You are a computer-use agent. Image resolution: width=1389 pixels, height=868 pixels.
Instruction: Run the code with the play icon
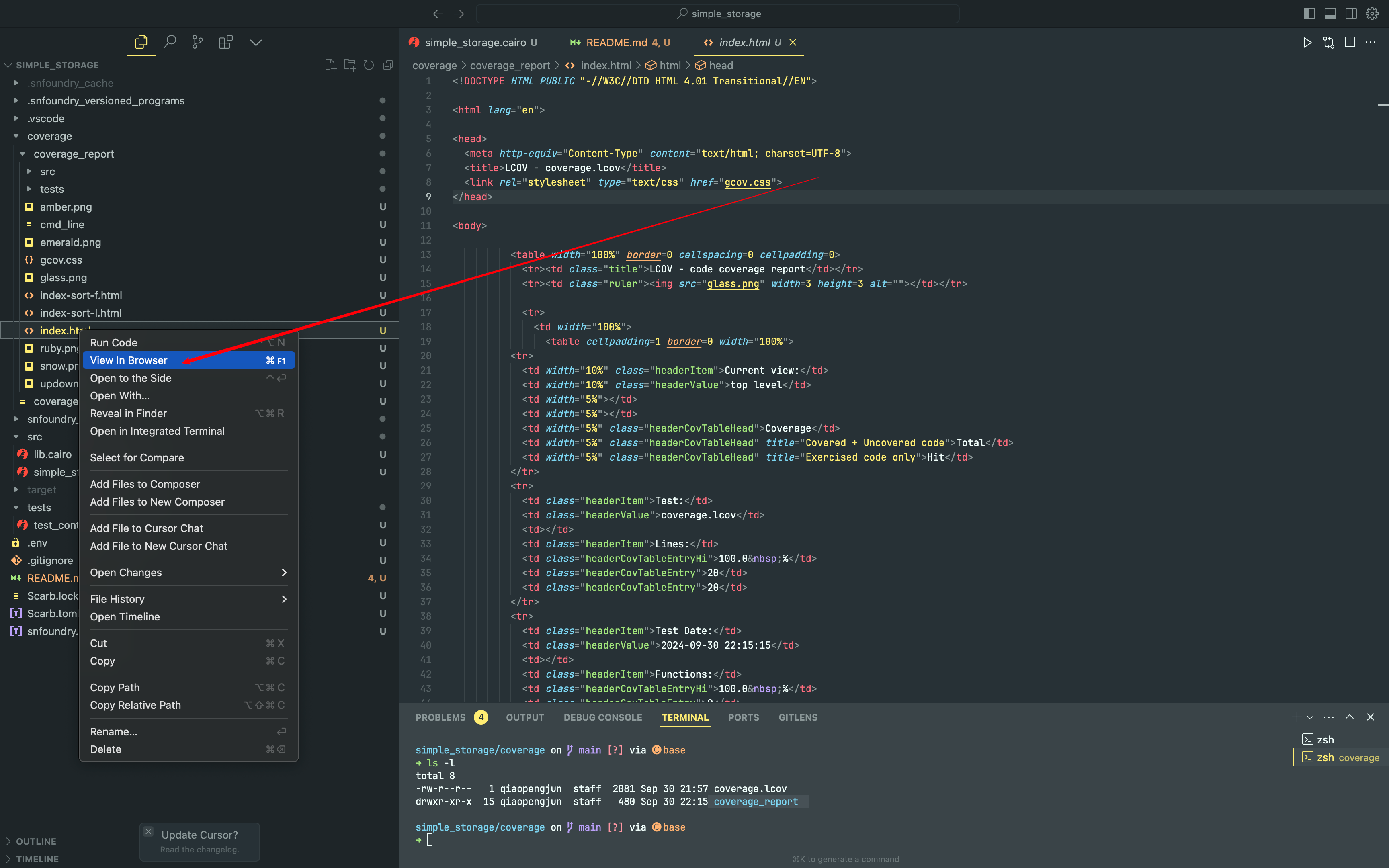(x=1307, y=43)
